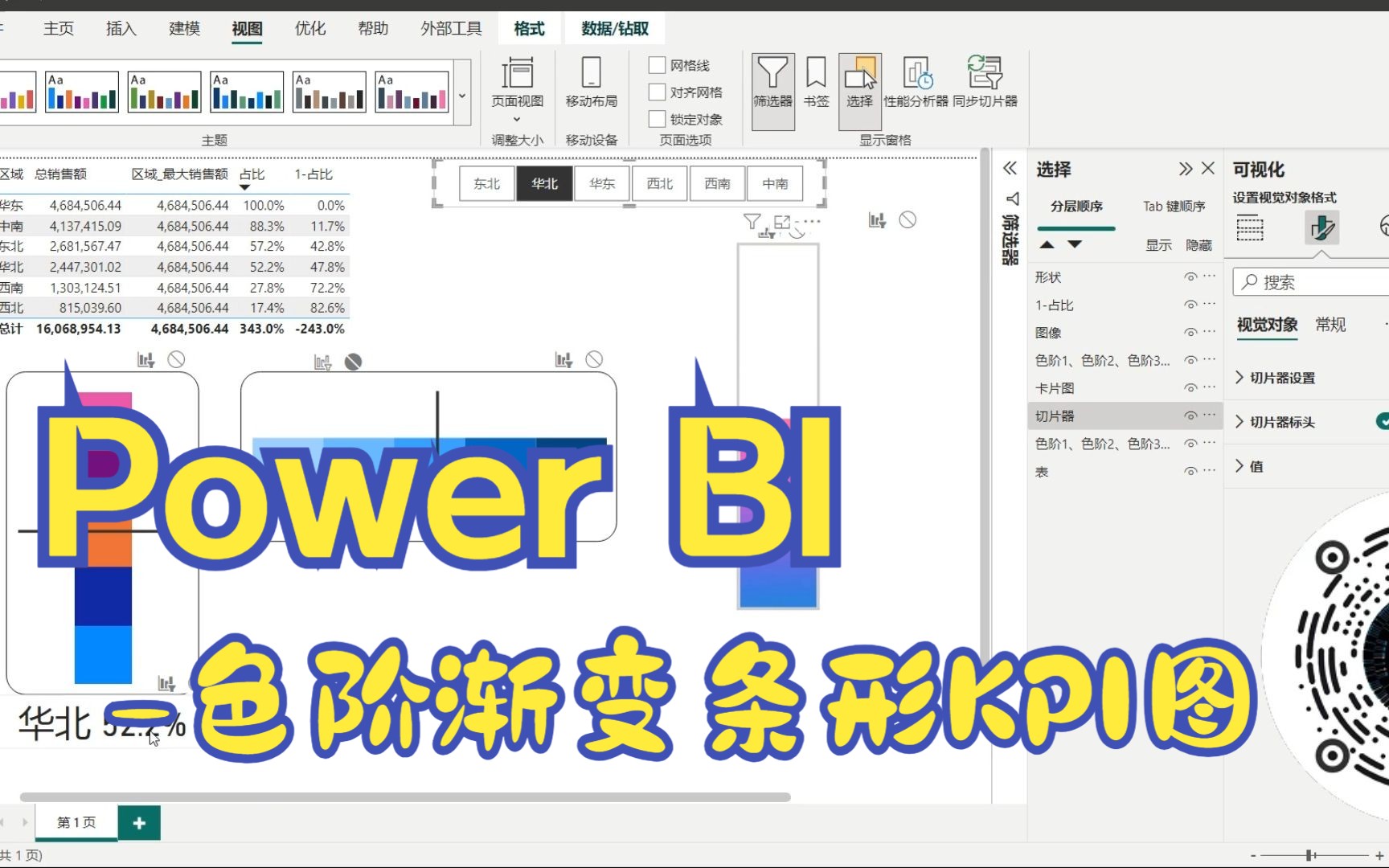Toggle the Selection pane button
1389x868 pixels.
point(859,91)
